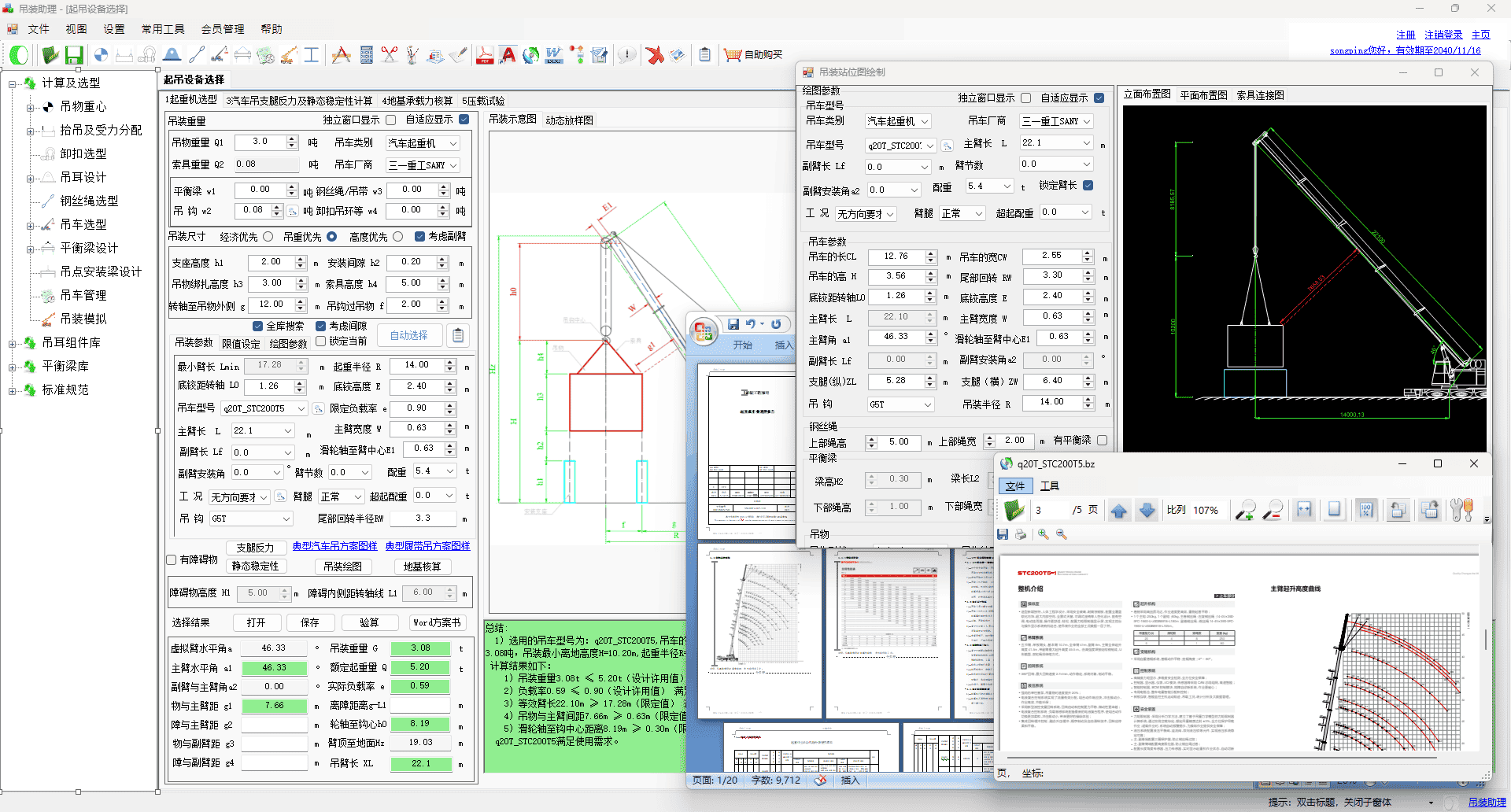Screen dimensions: 1511x812
Task: Toggle the 全库搜索 checkbox
Action: 257,326
